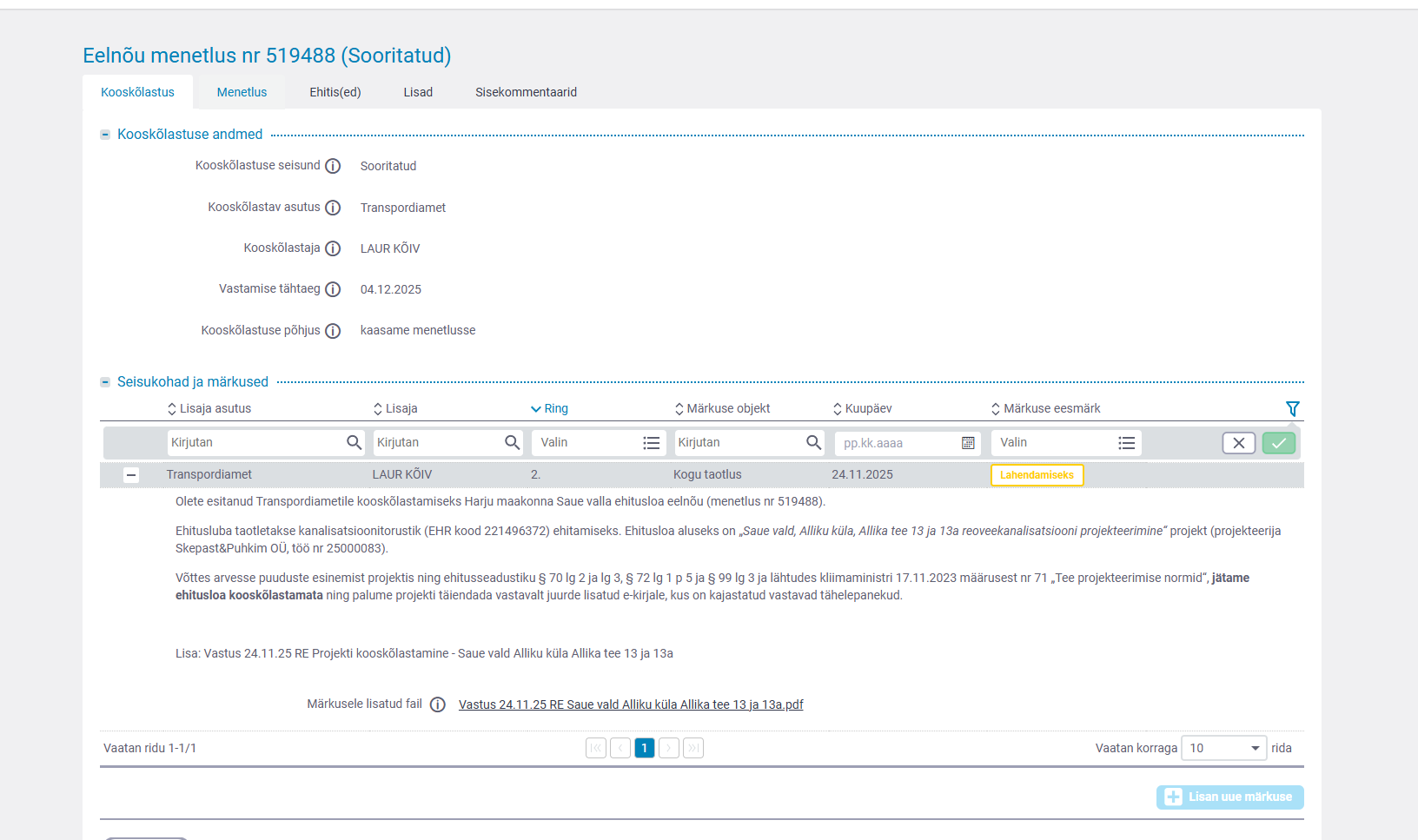Click the Lisan uue märkuse button
1418x840 pixels.
(x=1229, y=797)
